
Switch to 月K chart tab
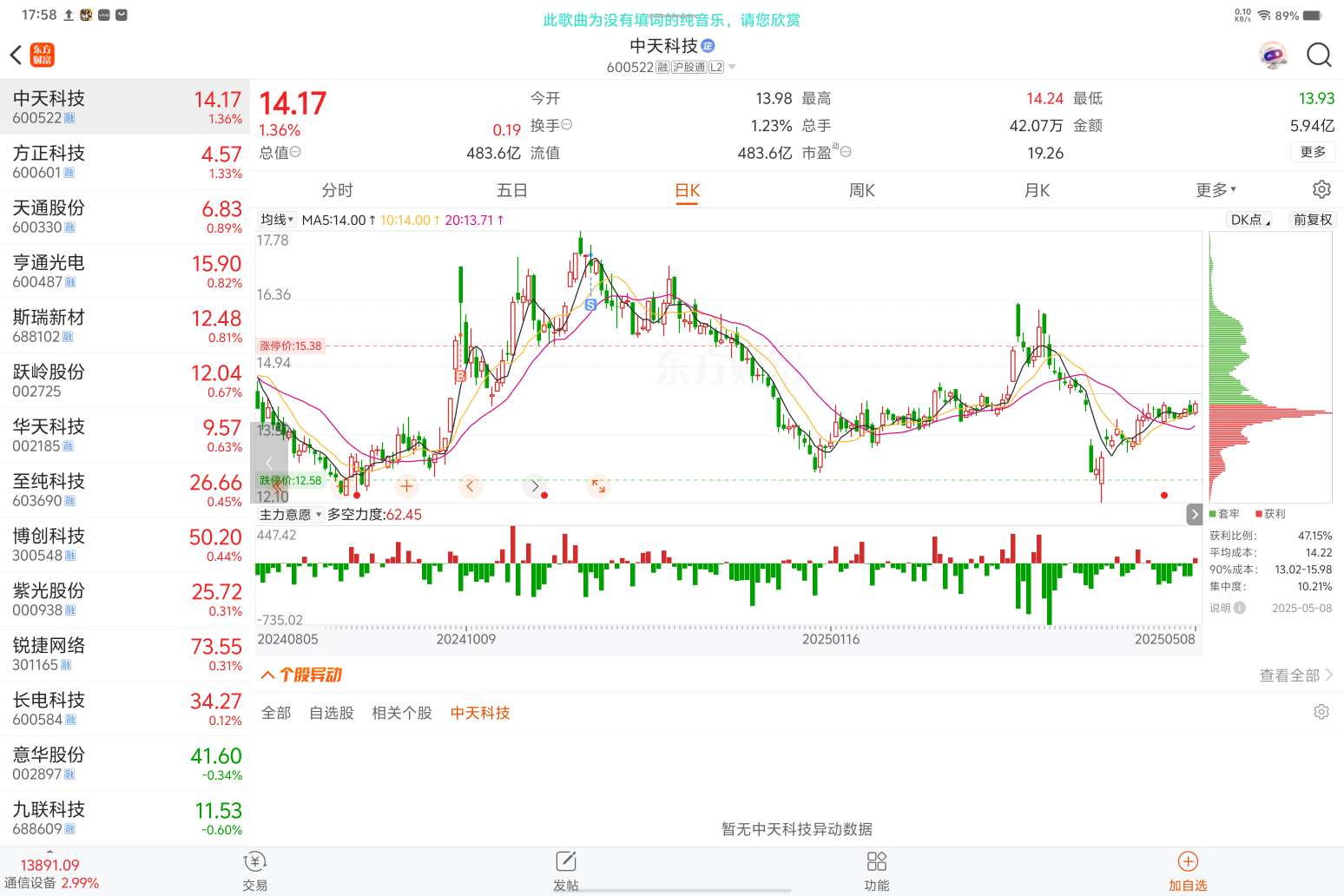[x=1038, y=190]
